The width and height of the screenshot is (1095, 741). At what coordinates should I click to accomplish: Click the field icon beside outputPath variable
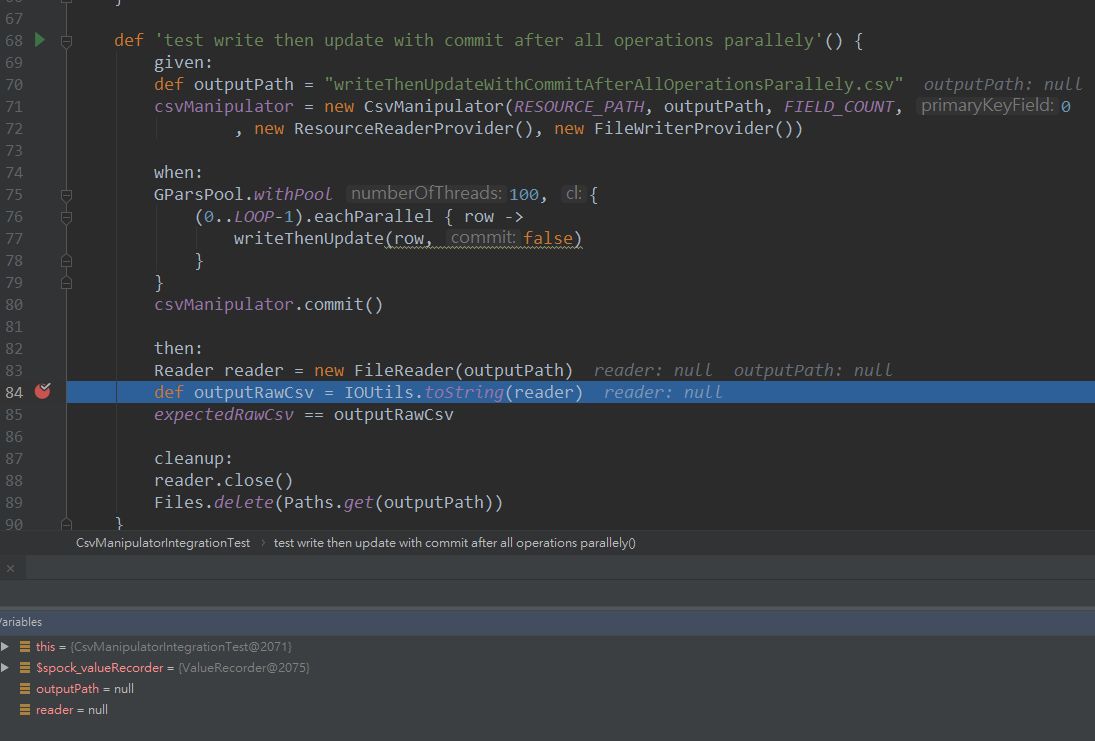(x=25, y=689)
